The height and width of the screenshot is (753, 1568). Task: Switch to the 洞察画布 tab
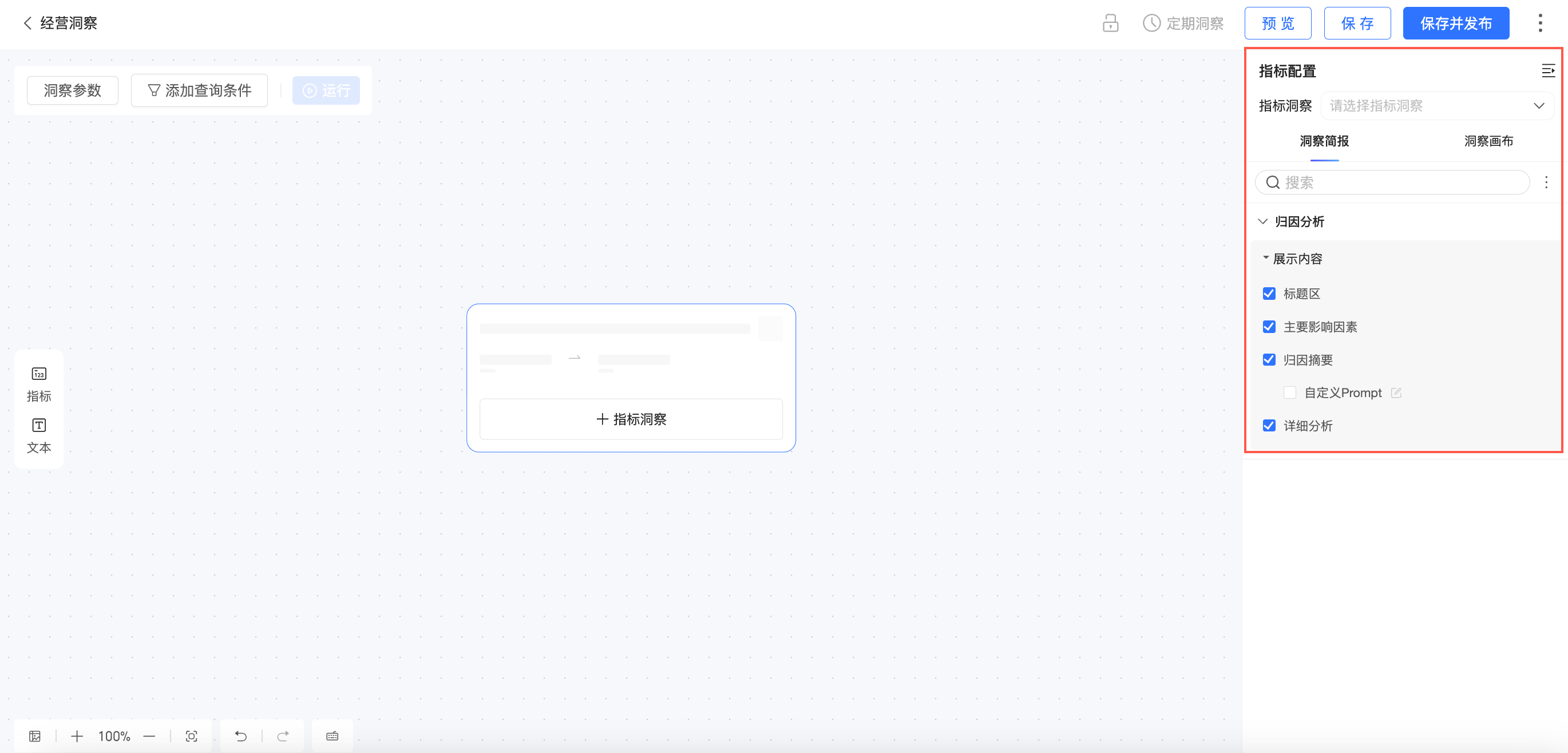tap(1488, 141)
